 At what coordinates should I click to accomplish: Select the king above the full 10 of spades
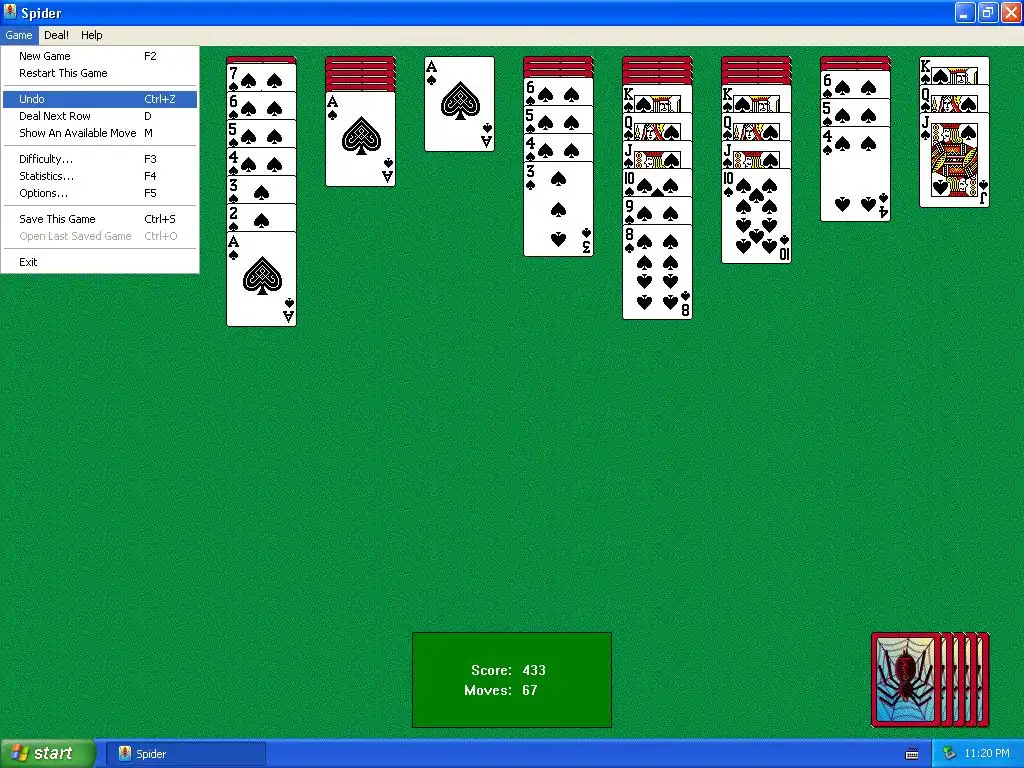(756, 99)
